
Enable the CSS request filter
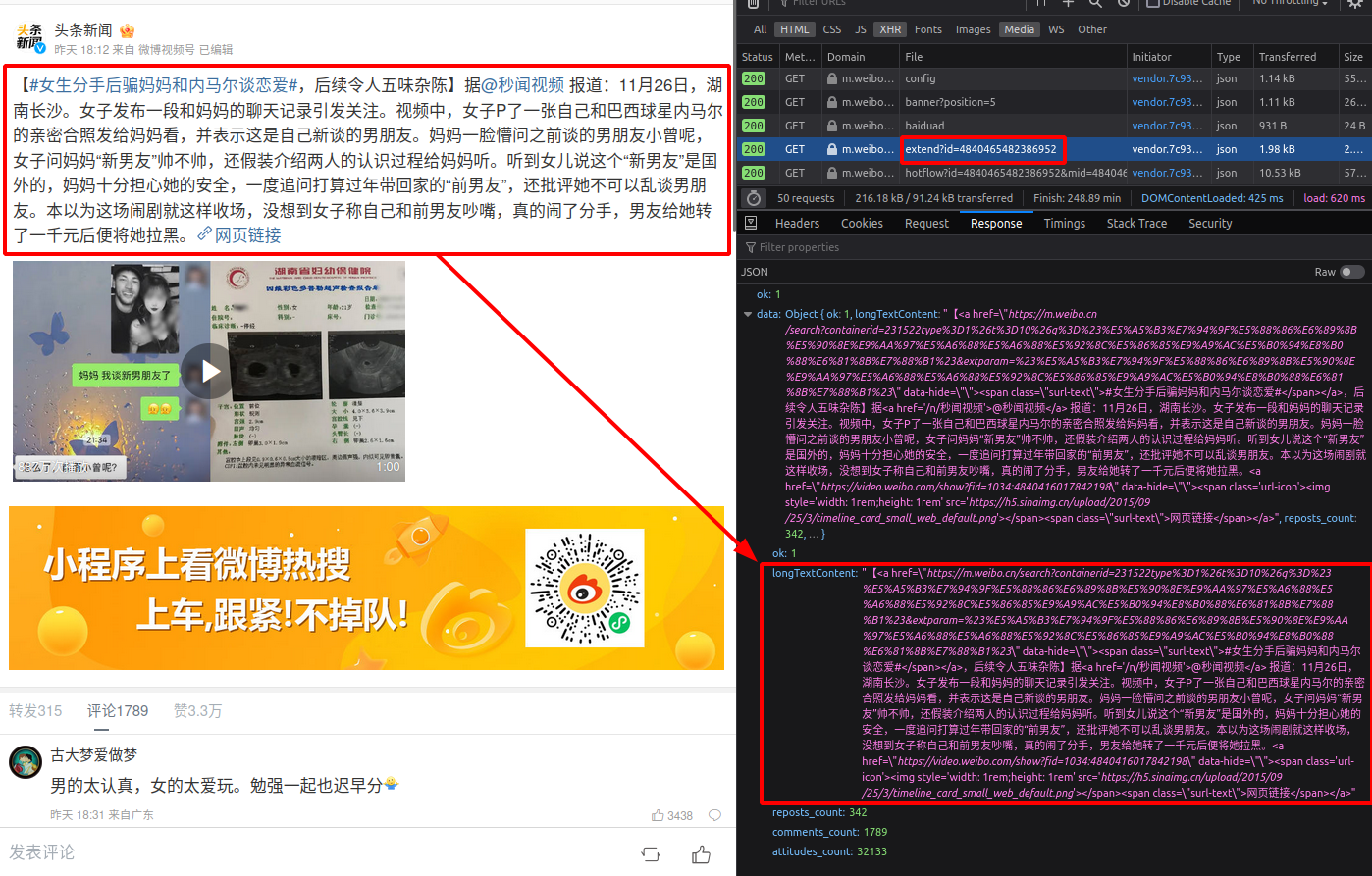tap(832, 29)
